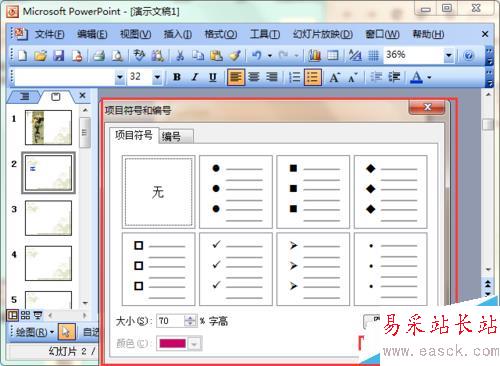This screenshot has height=366, width=500.
Task: Increase the indent level
Action: [394, 77]
